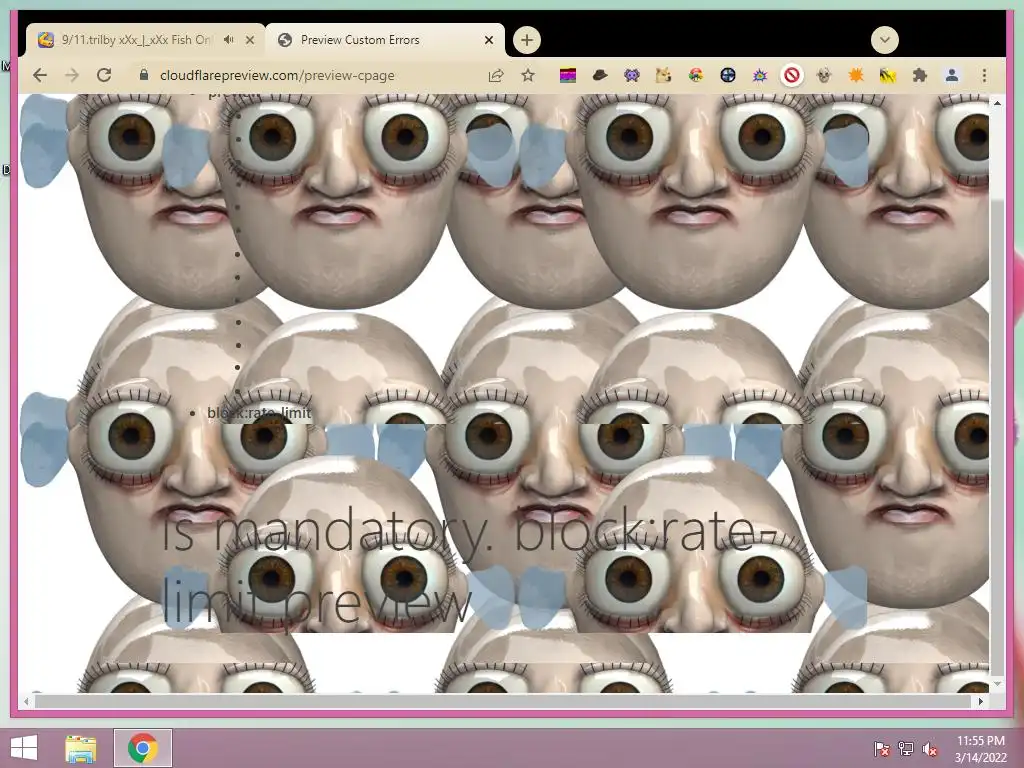Open the gray skull extension
This screenshot has width=1024, height=768.
coord(824,76)
